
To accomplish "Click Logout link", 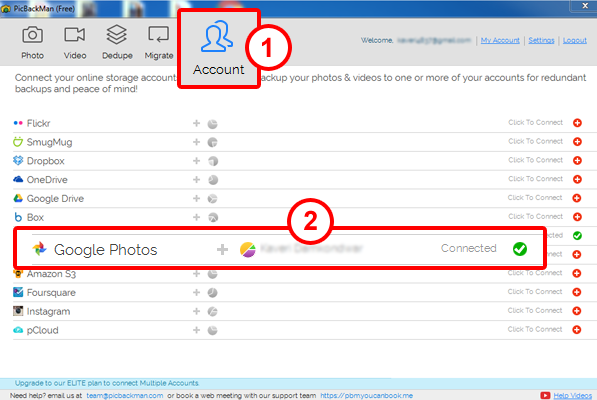I will 575,40.
